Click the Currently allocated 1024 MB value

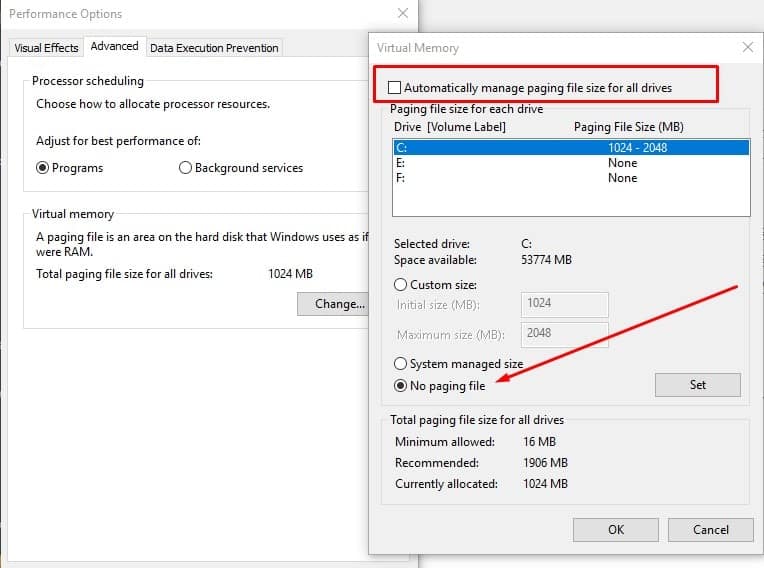click(x=545, y=484)
